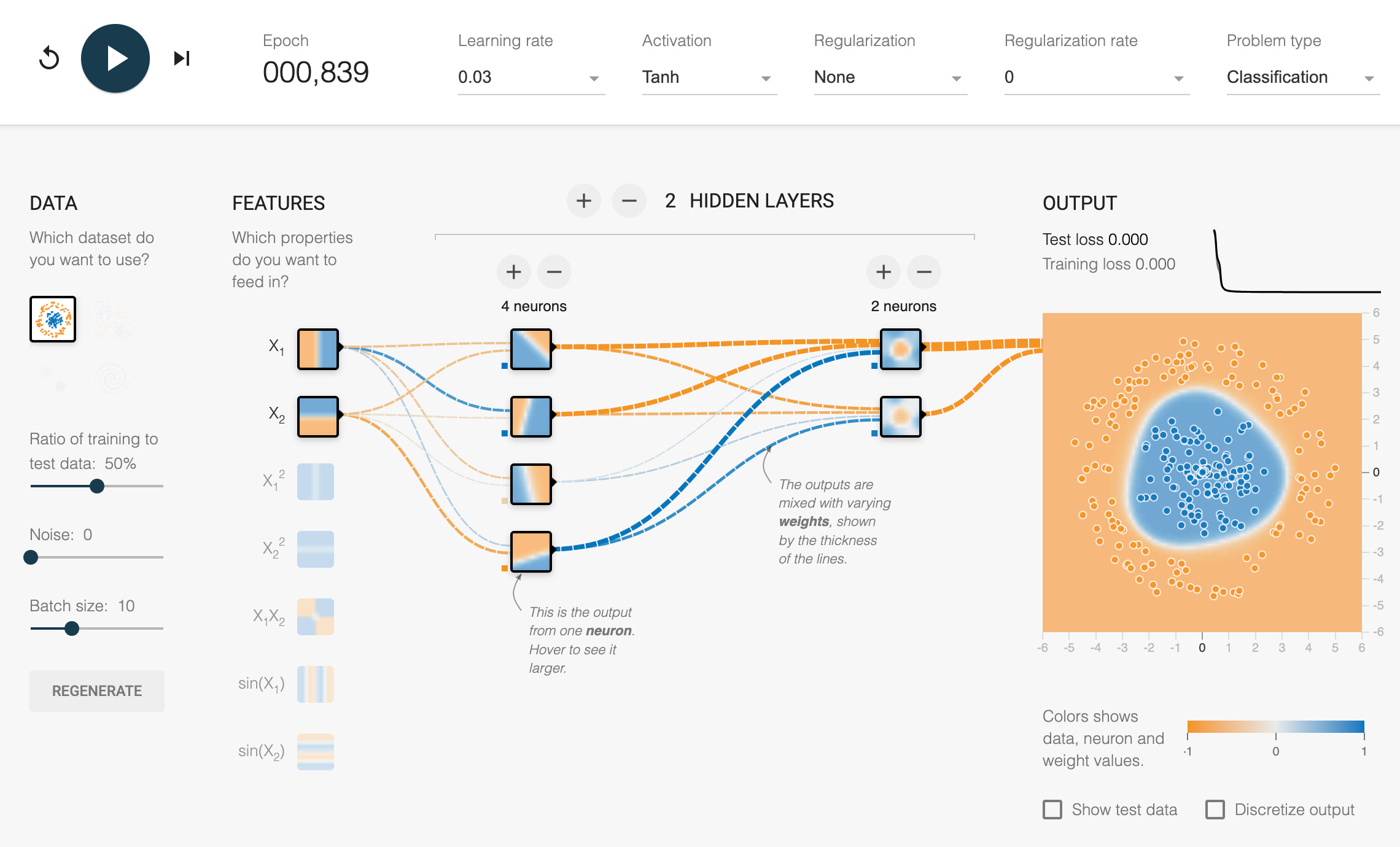Viewport: 1400px width, 847px height.
Task: Select the spiral dataset thumbnail
Action: coord(113,378)
